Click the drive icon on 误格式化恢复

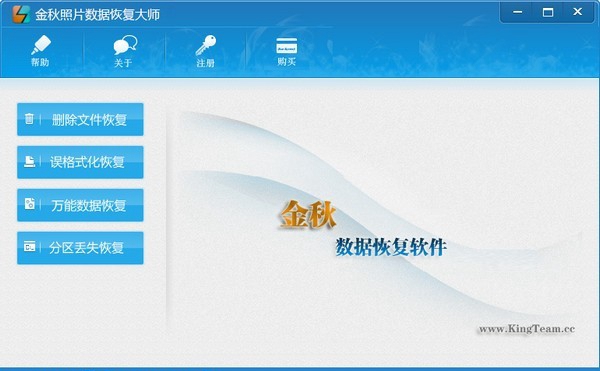[29, 161]
